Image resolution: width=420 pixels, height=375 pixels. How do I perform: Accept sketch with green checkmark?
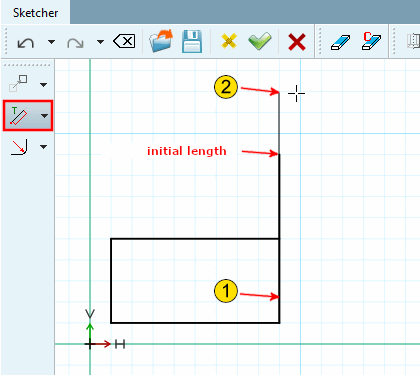click(x=260, y=41)
